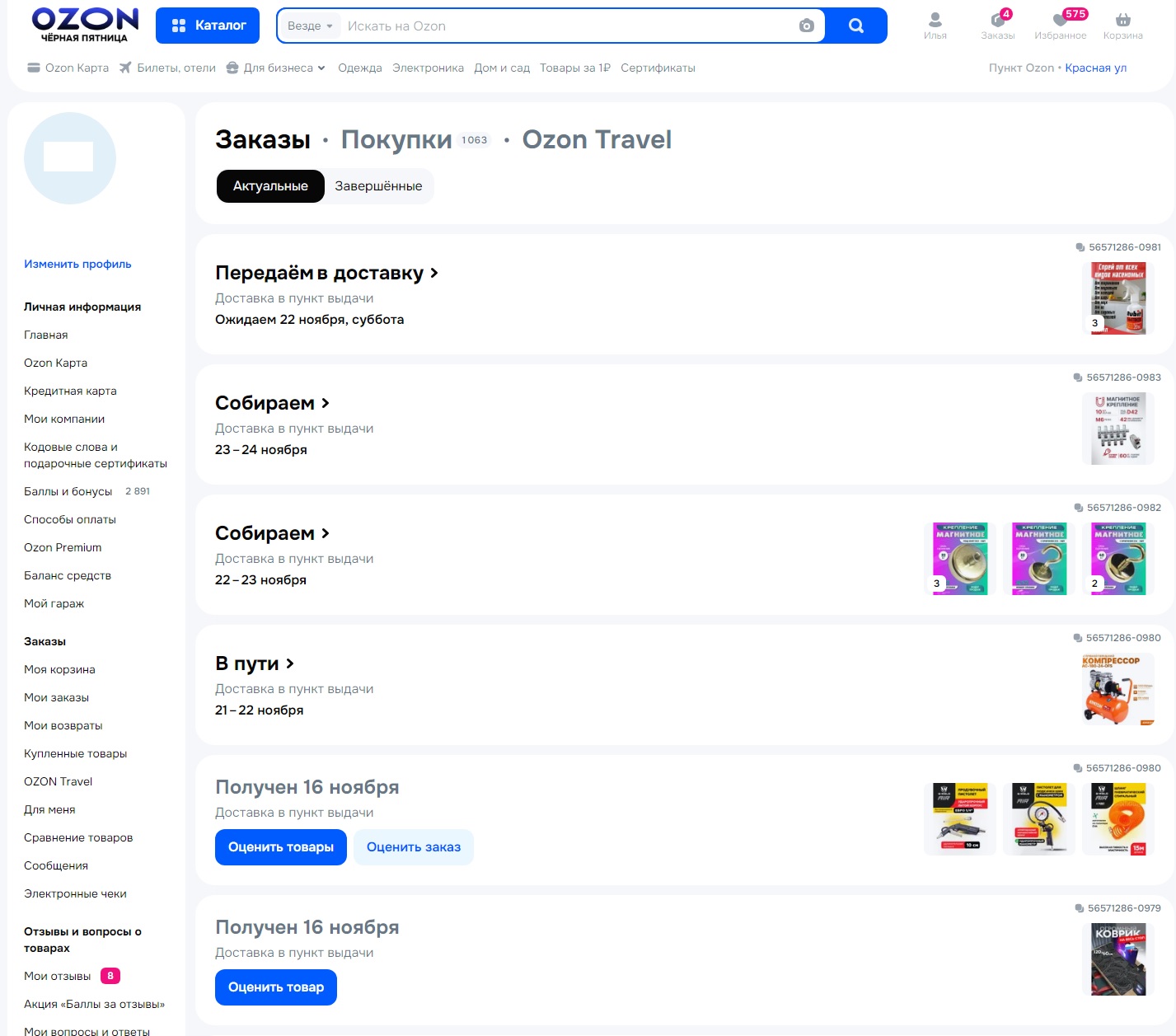Open Акция «Баллы за отзывы» link
This screenshot has width=1176, height=1036.
[94, 1004]
